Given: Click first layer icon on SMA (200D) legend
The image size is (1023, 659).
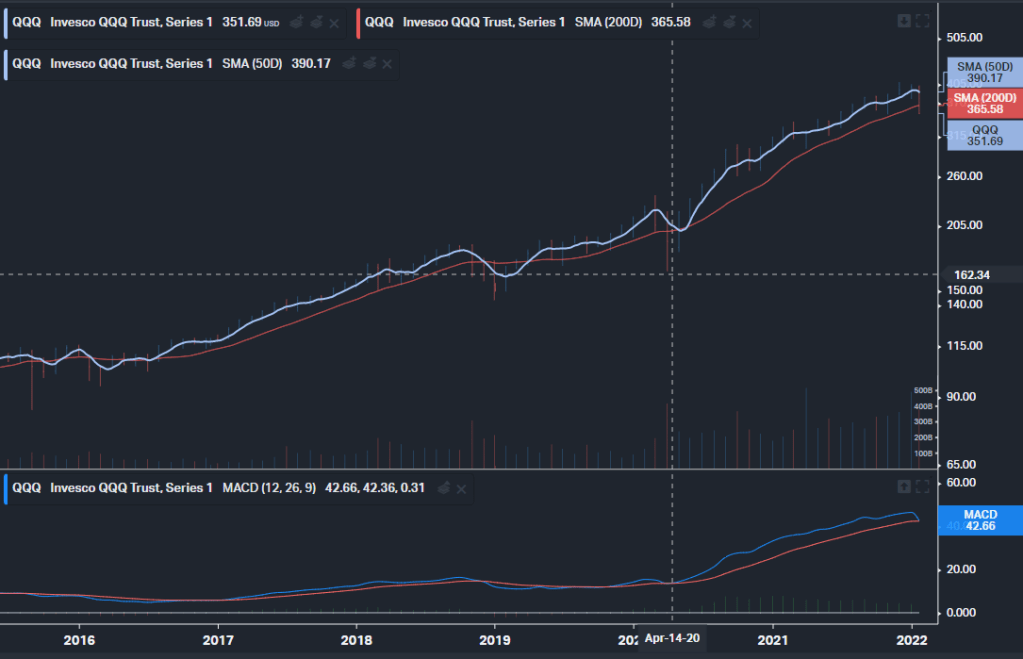Looking at the screenshot, I should tap(710, 22).
